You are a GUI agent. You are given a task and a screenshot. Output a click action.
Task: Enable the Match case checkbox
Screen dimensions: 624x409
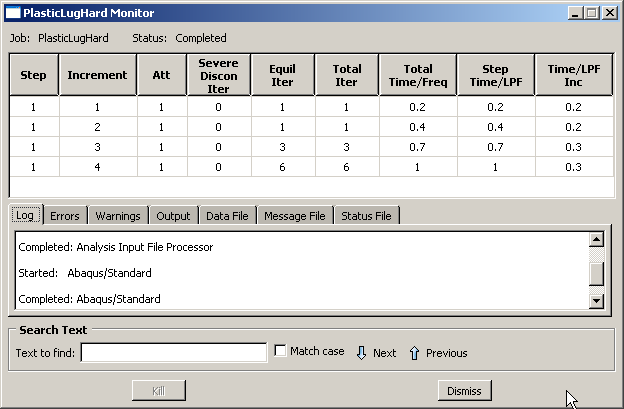tap(281, 351)
